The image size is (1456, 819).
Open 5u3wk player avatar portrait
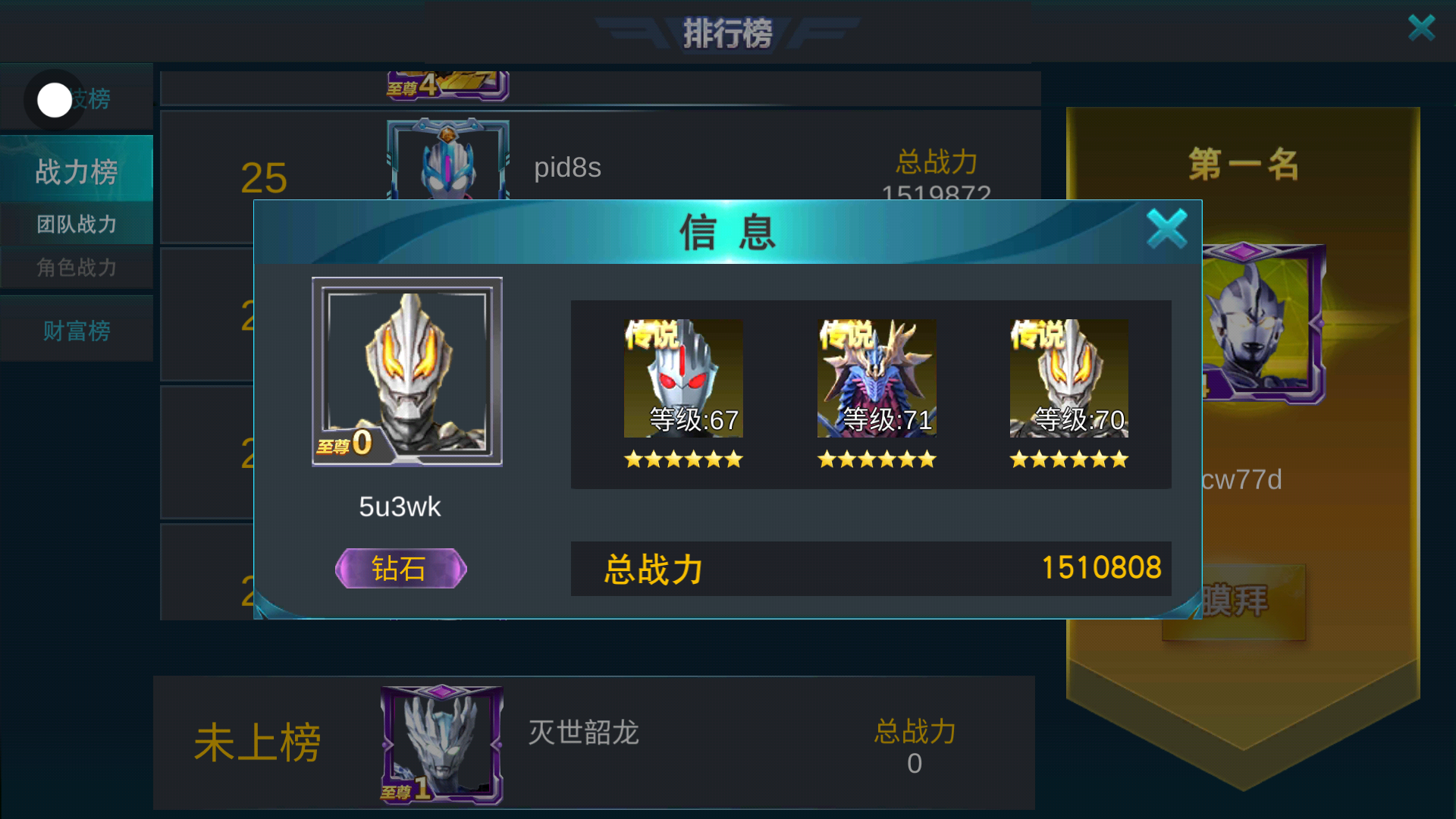pyautogui.click(x=407, y=372)
